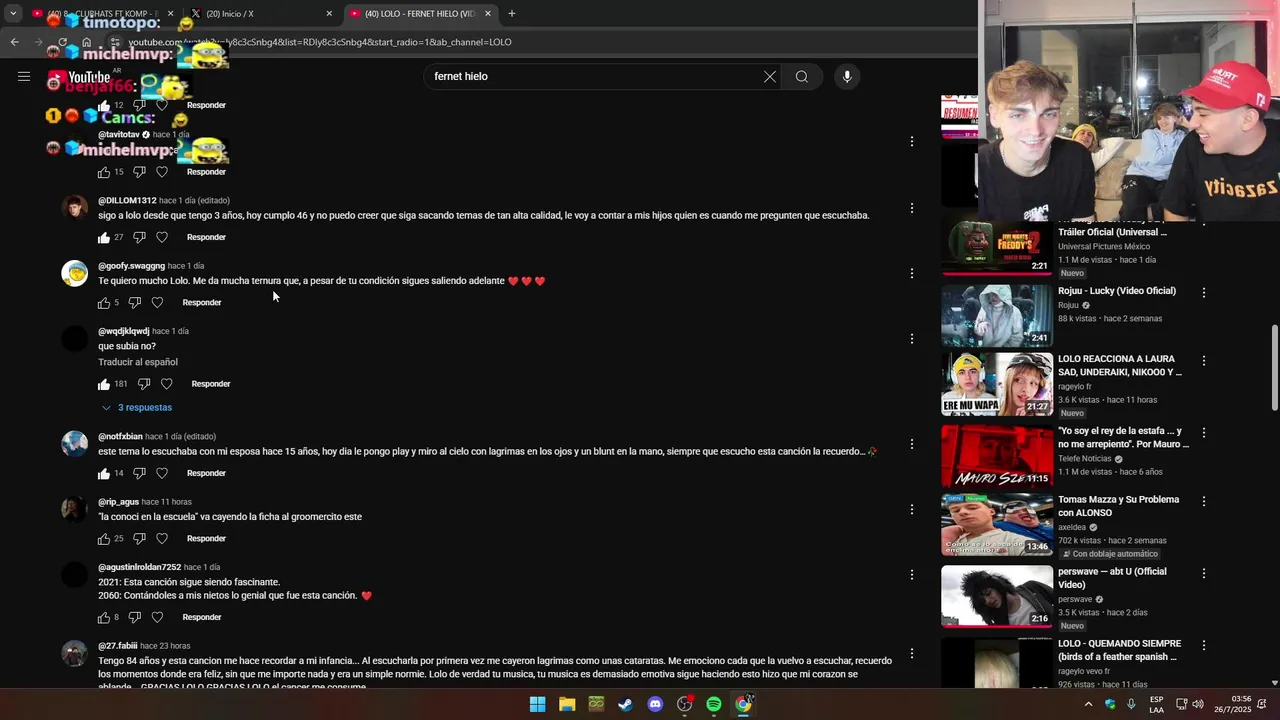Heart the @DILLOM1312 comment
This screenshot has height=720, width=1280.
162,237
